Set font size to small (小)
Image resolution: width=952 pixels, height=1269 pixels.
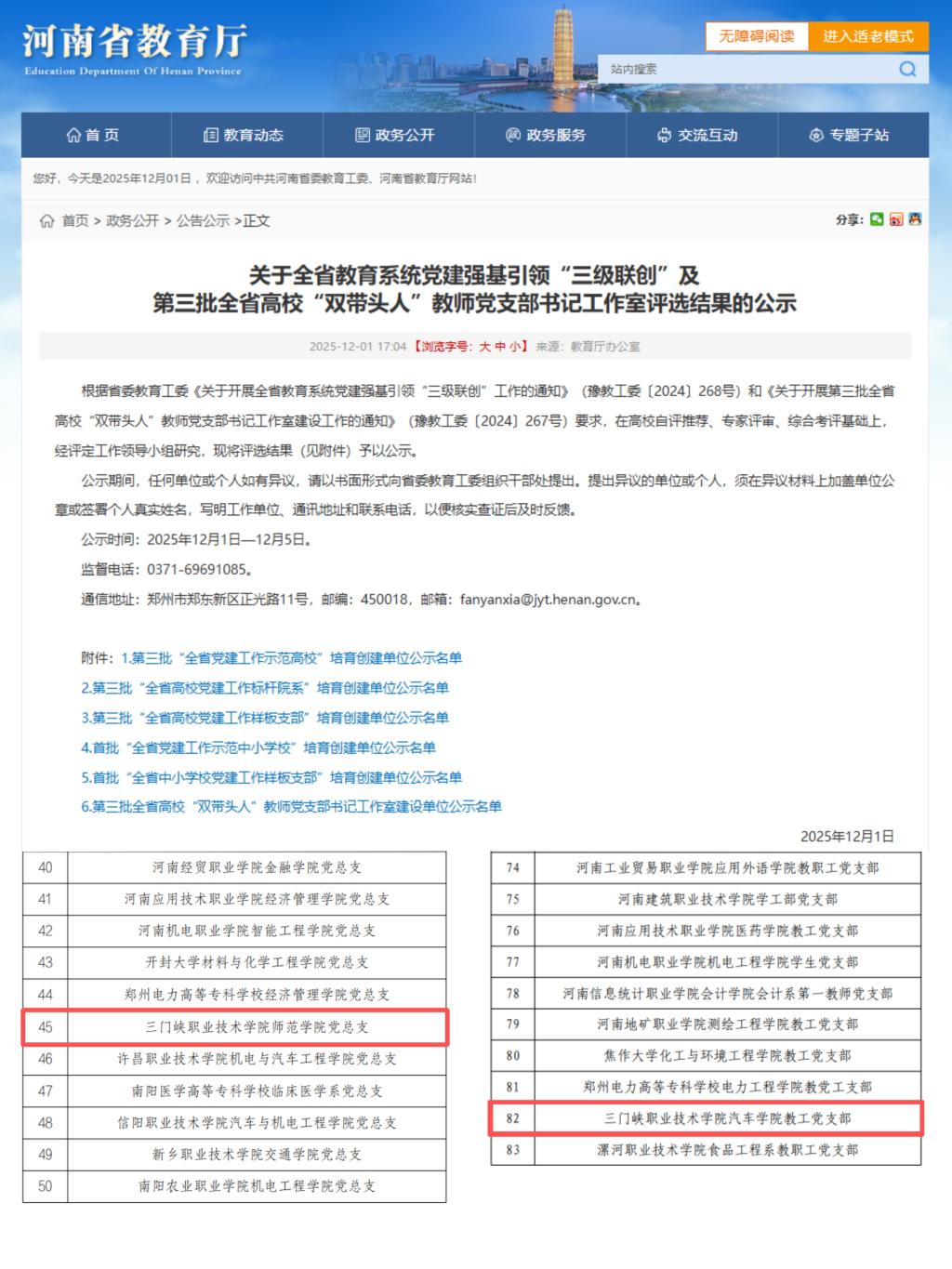pyautogui.click(x=515, y=347)
